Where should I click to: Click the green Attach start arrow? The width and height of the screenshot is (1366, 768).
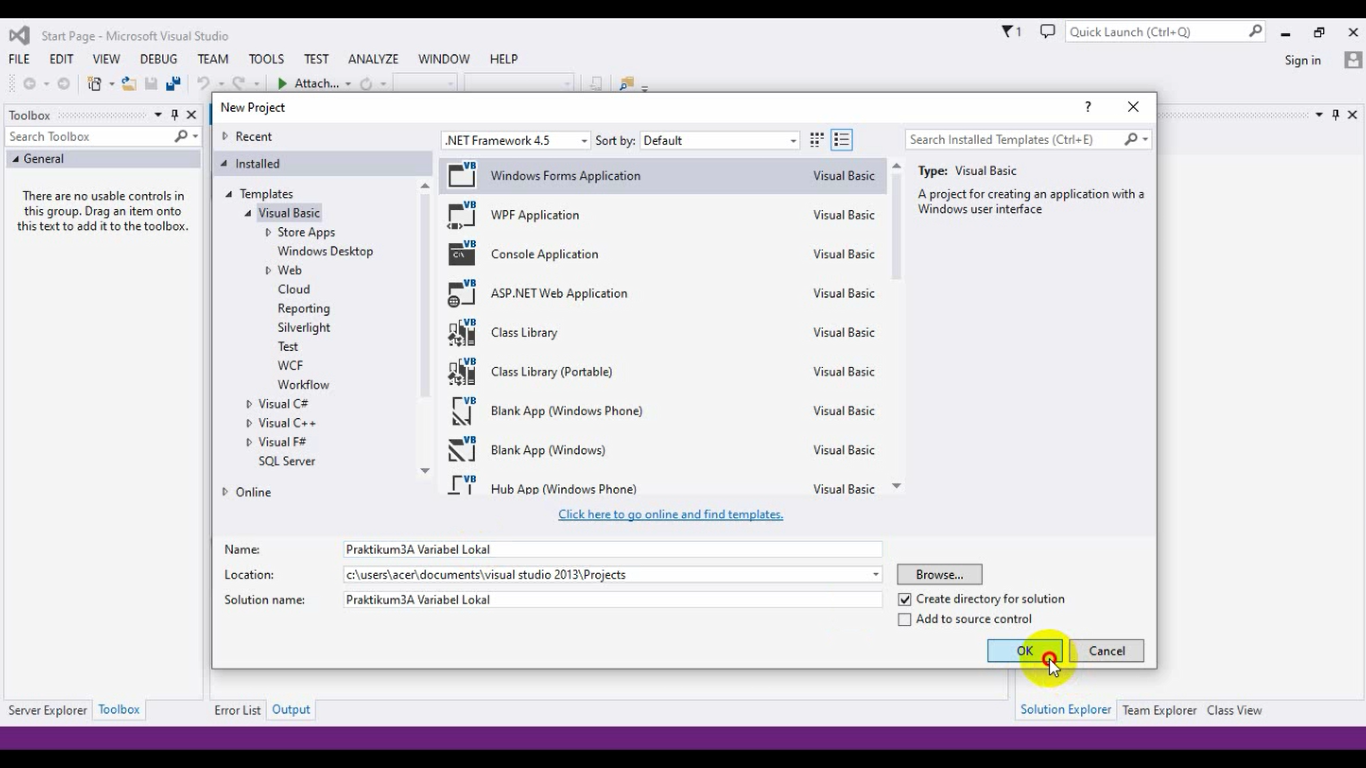[282, 84]
